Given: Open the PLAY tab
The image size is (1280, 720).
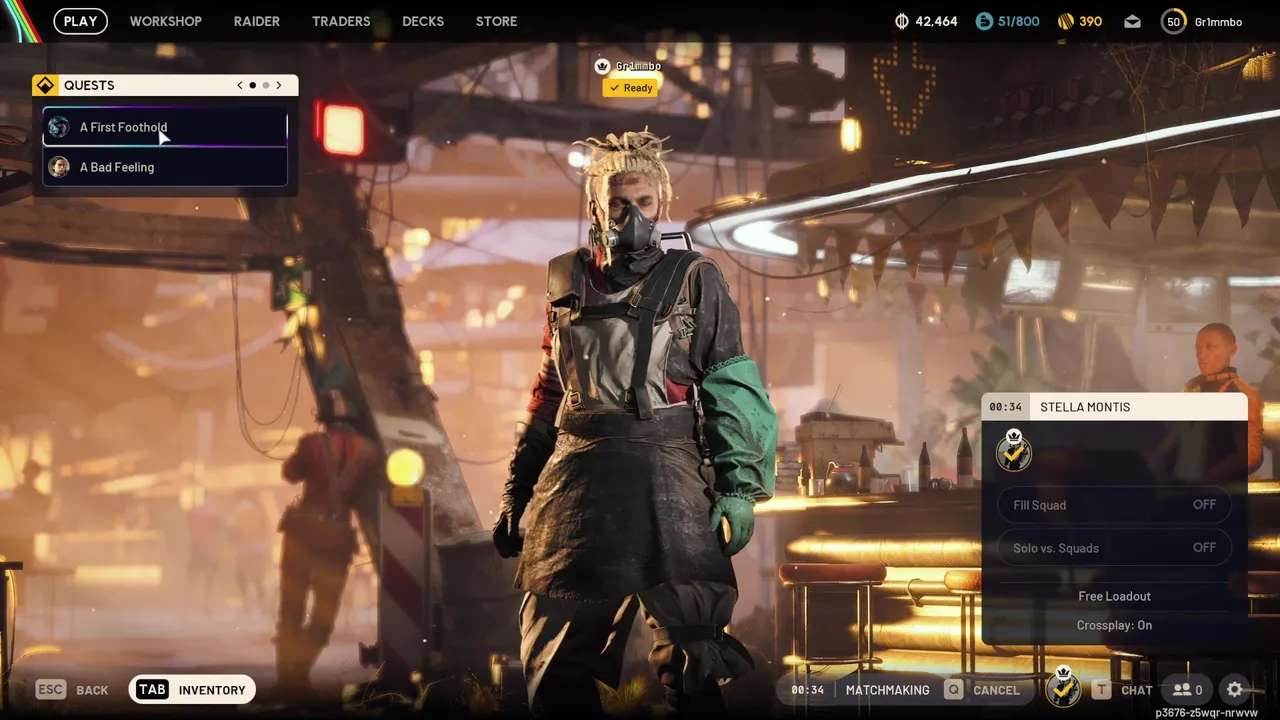Looking at the screenshot, I should click(x=80, y=21).
